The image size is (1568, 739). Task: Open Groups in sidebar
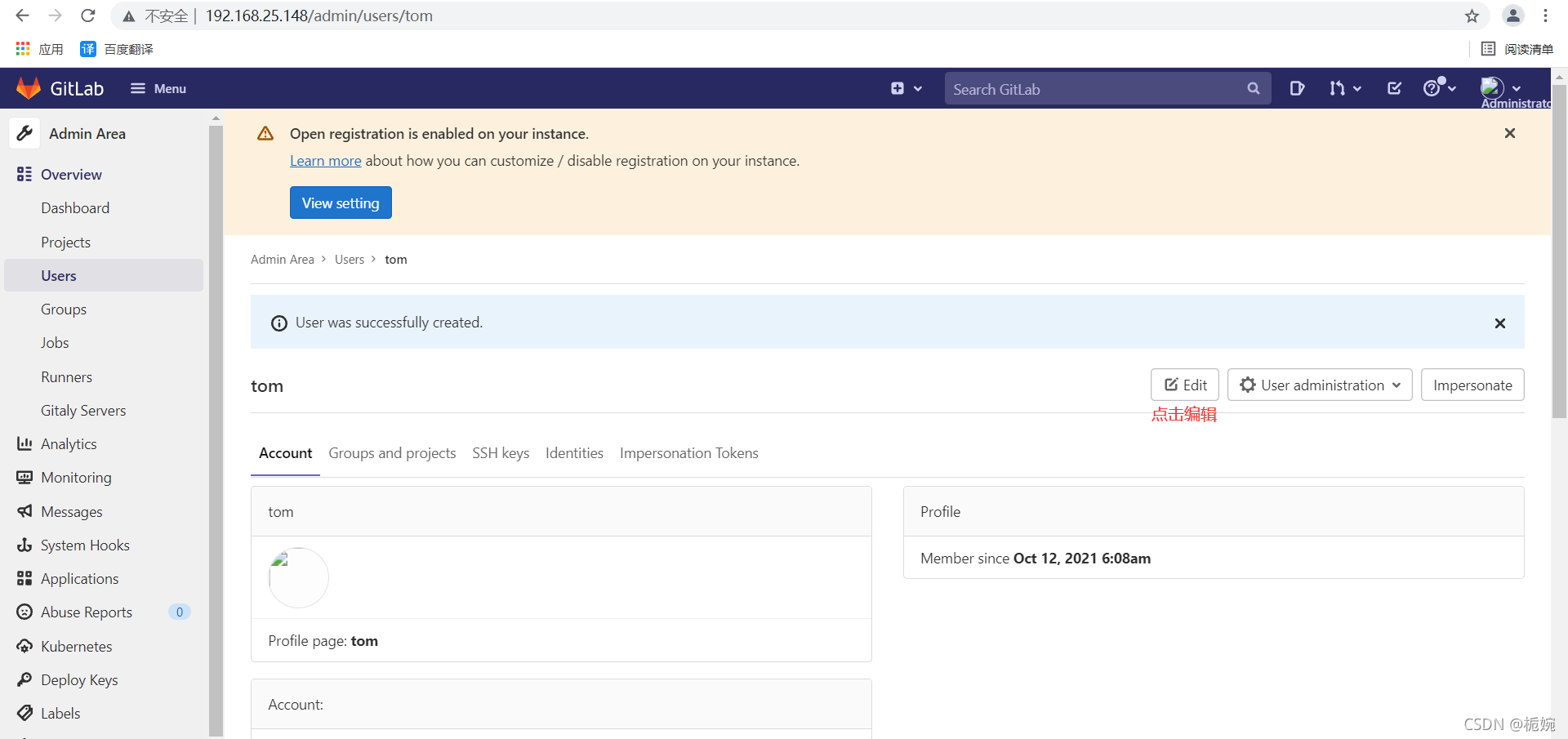pos(64,309)
